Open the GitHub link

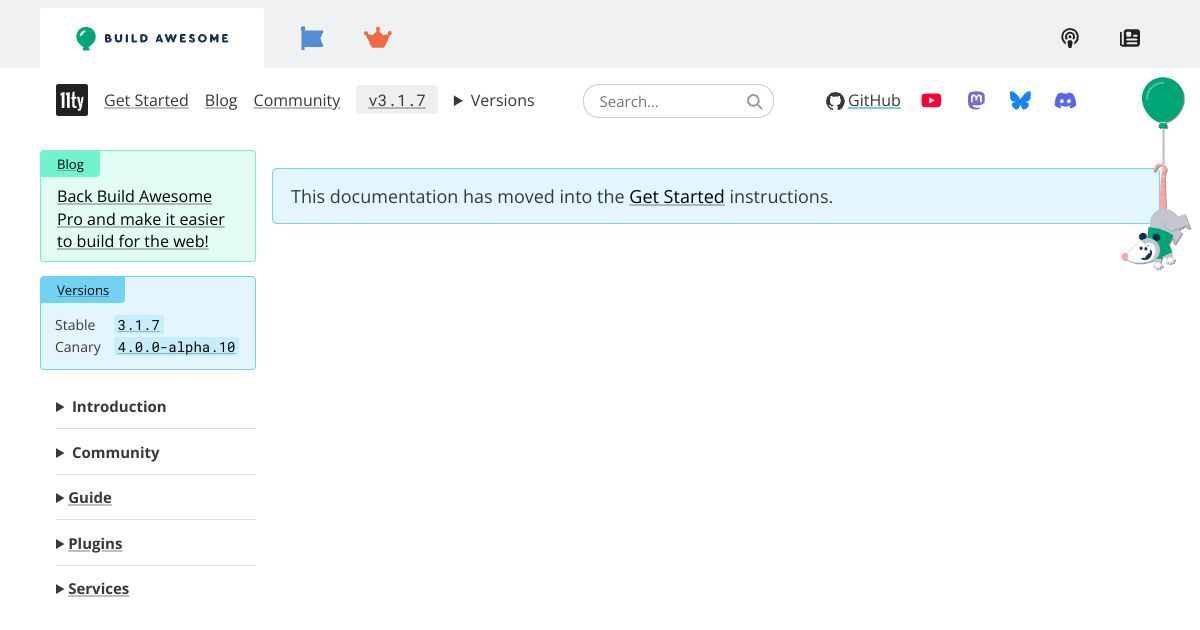pos(874,100)
